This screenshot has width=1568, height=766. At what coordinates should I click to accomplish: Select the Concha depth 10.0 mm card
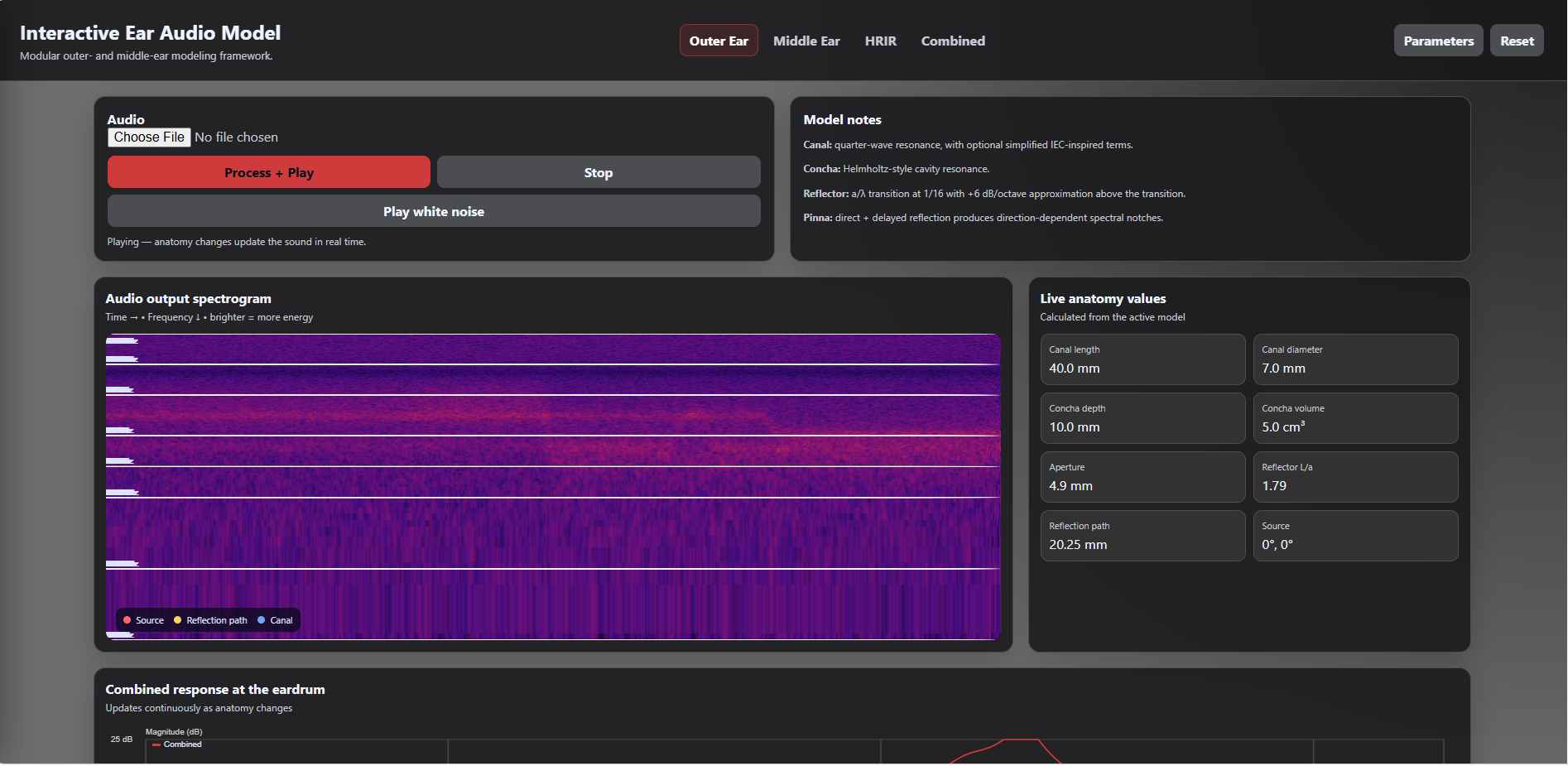pyautogui.click(x=1142, y=418)
